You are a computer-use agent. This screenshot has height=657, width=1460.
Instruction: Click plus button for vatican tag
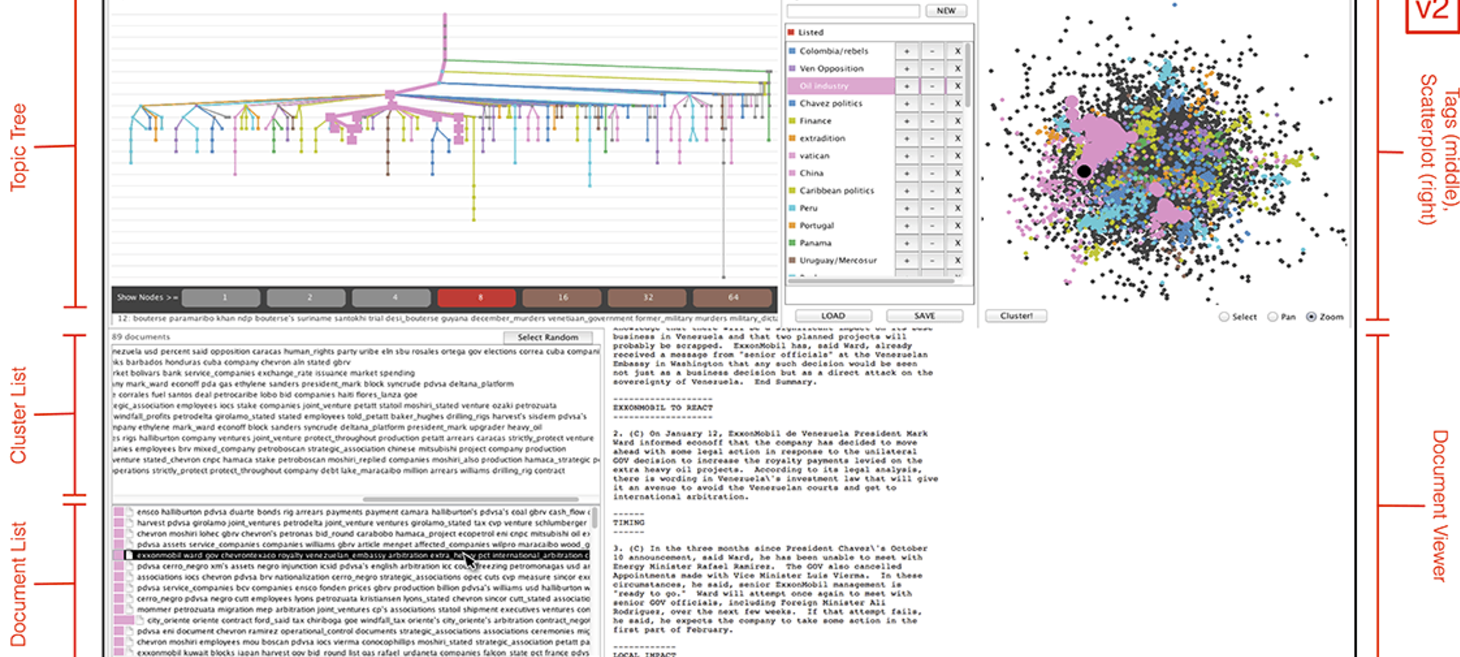click(906, 156)
